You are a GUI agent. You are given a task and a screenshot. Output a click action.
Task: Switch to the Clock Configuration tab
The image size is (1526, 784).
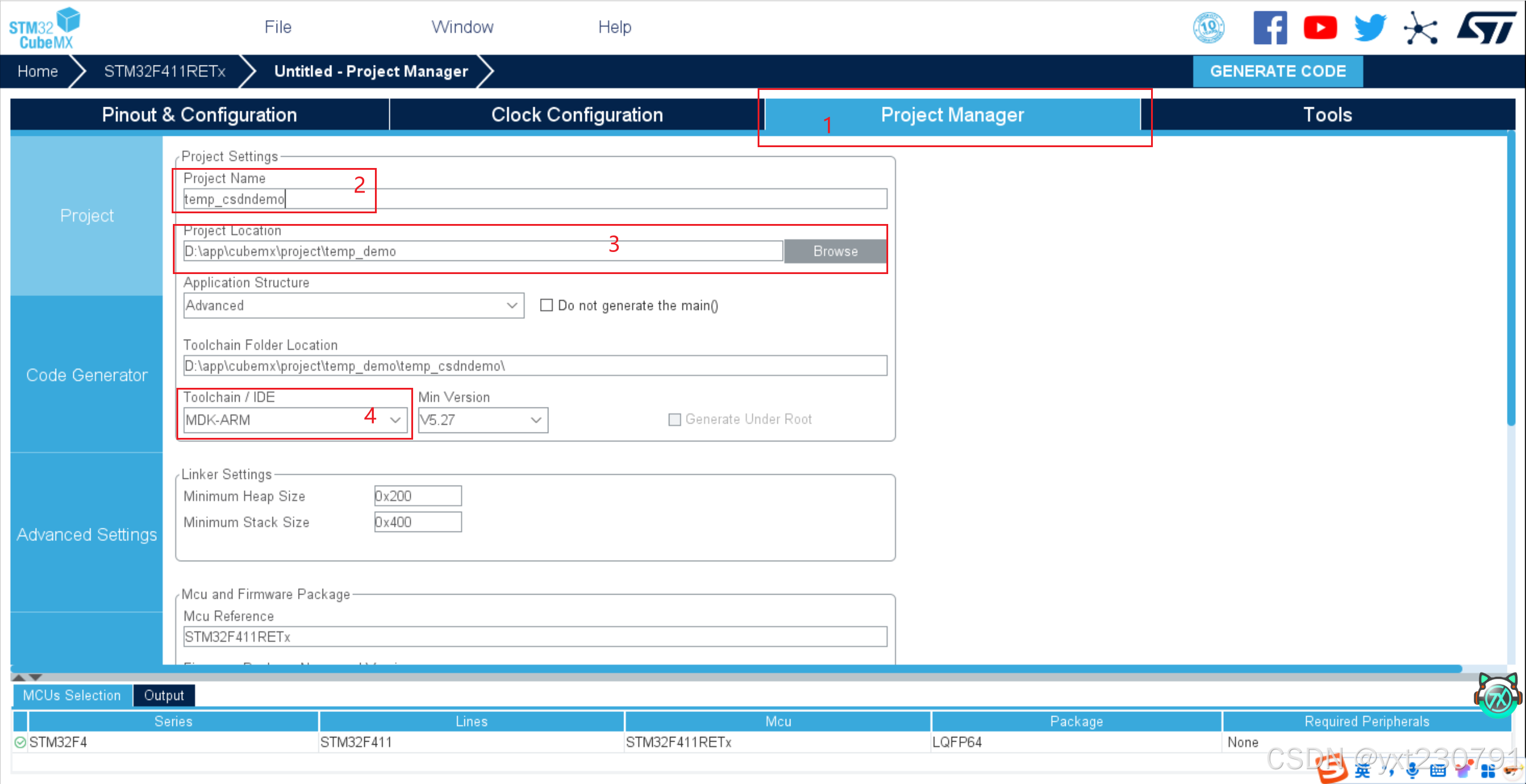(576, 114)
